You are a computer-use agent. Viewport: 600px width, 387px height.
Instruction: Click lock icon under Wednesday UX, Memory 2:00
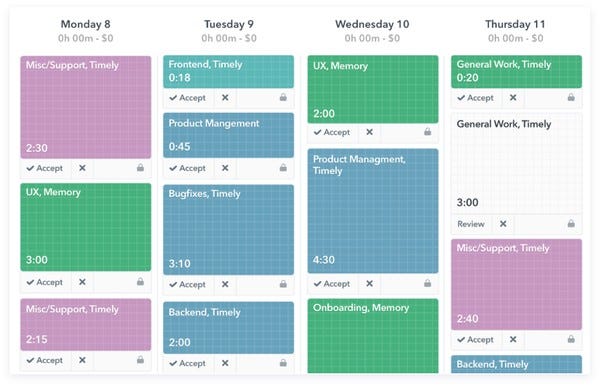tap(427, 132)
